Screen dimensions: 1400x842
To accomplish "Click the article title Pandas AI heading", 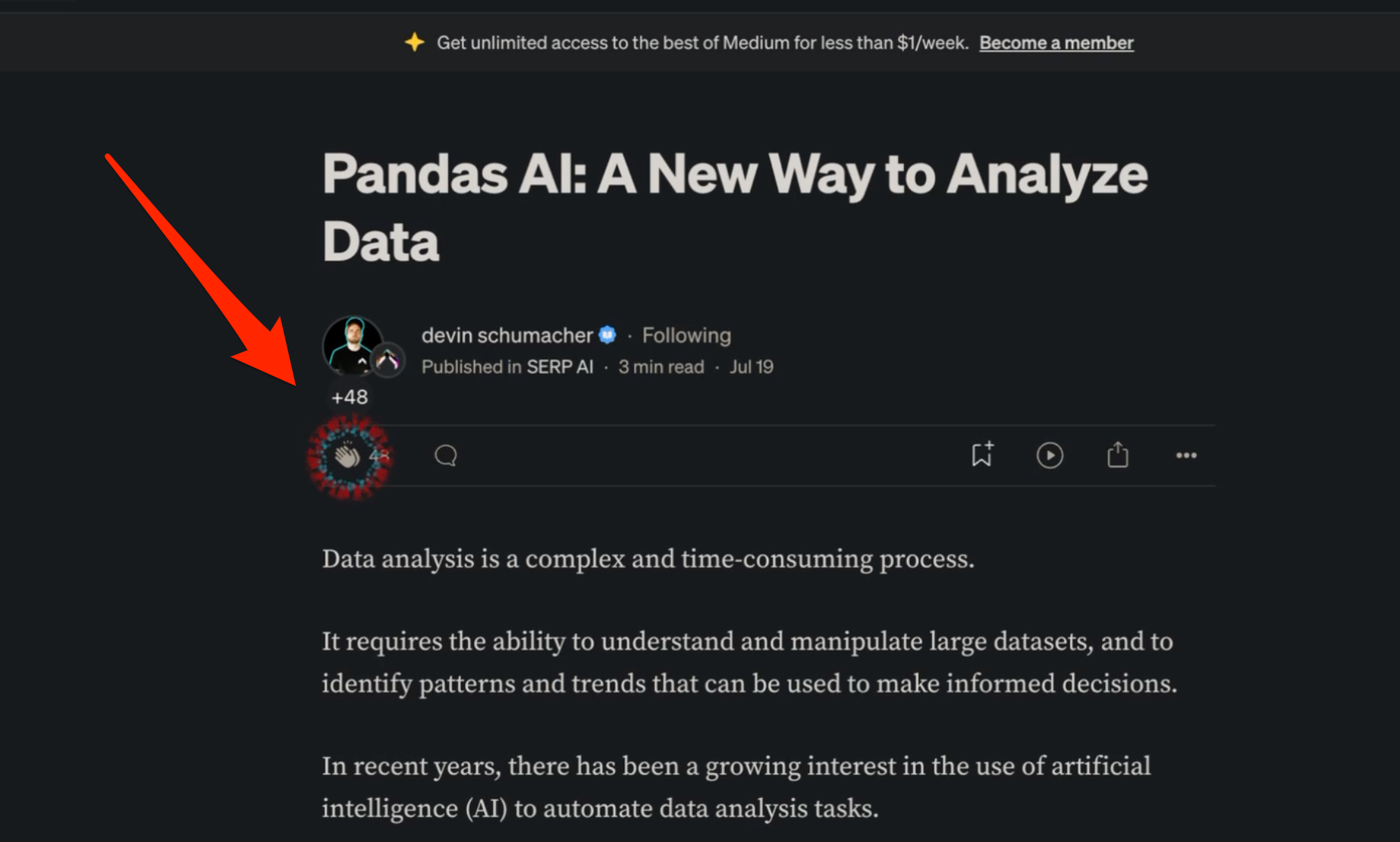I will pyautogui.click(x=735, y=207).
